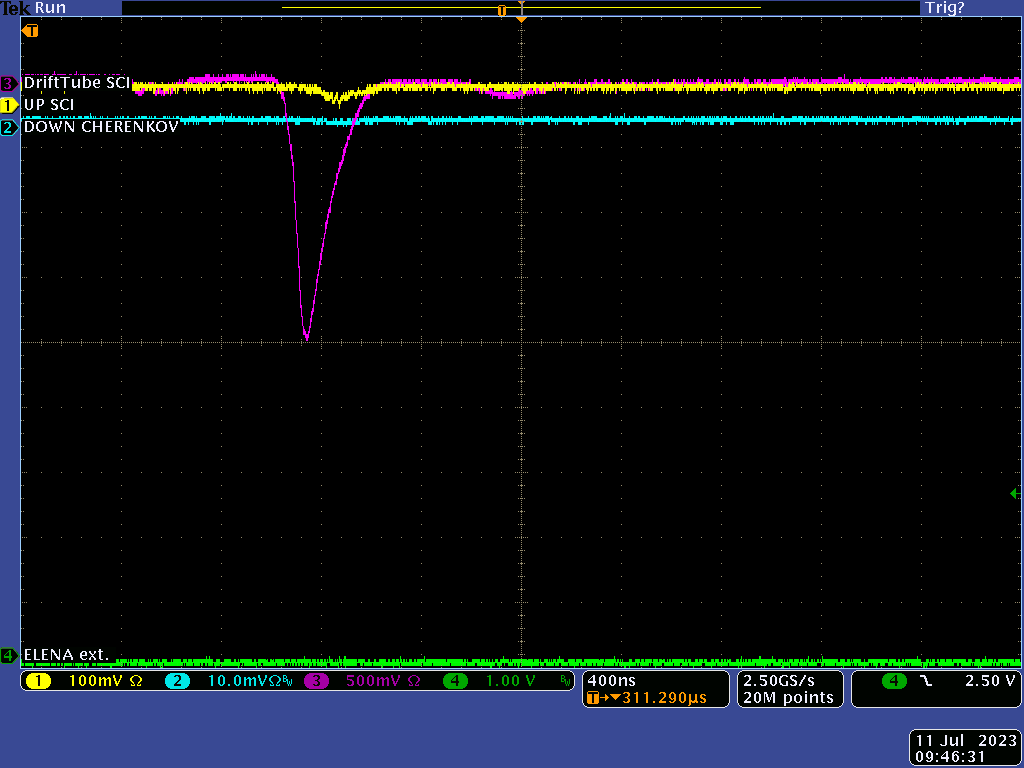Image resolution: width=1024 pixels, height=768 pixels.
Task: Select the cyan channel 2 ground marker
Action: tap(9, 128)
